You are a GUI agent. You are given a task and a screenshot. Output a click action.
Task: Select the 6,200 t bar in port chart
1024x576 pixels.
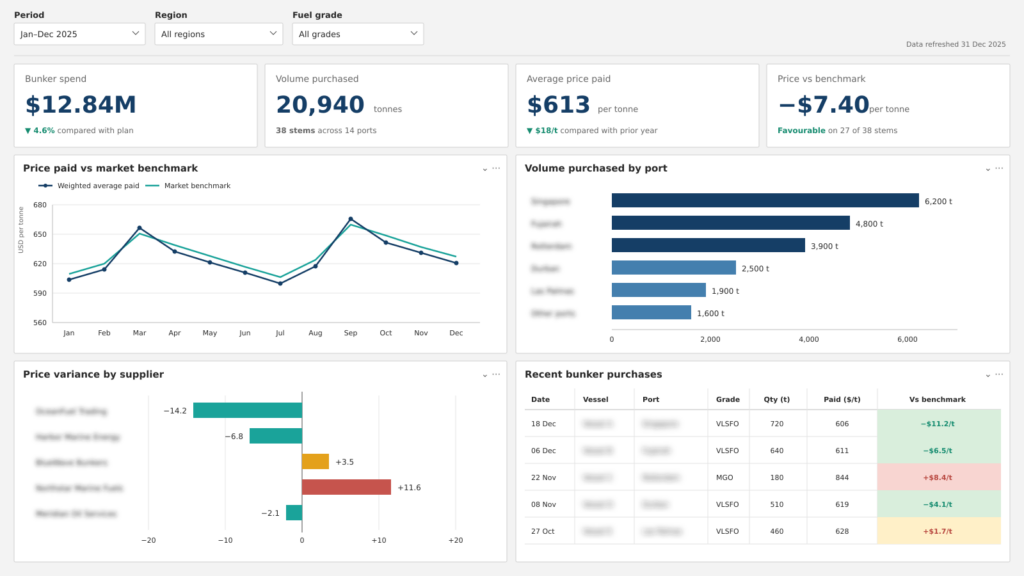[x=765, y=200]
